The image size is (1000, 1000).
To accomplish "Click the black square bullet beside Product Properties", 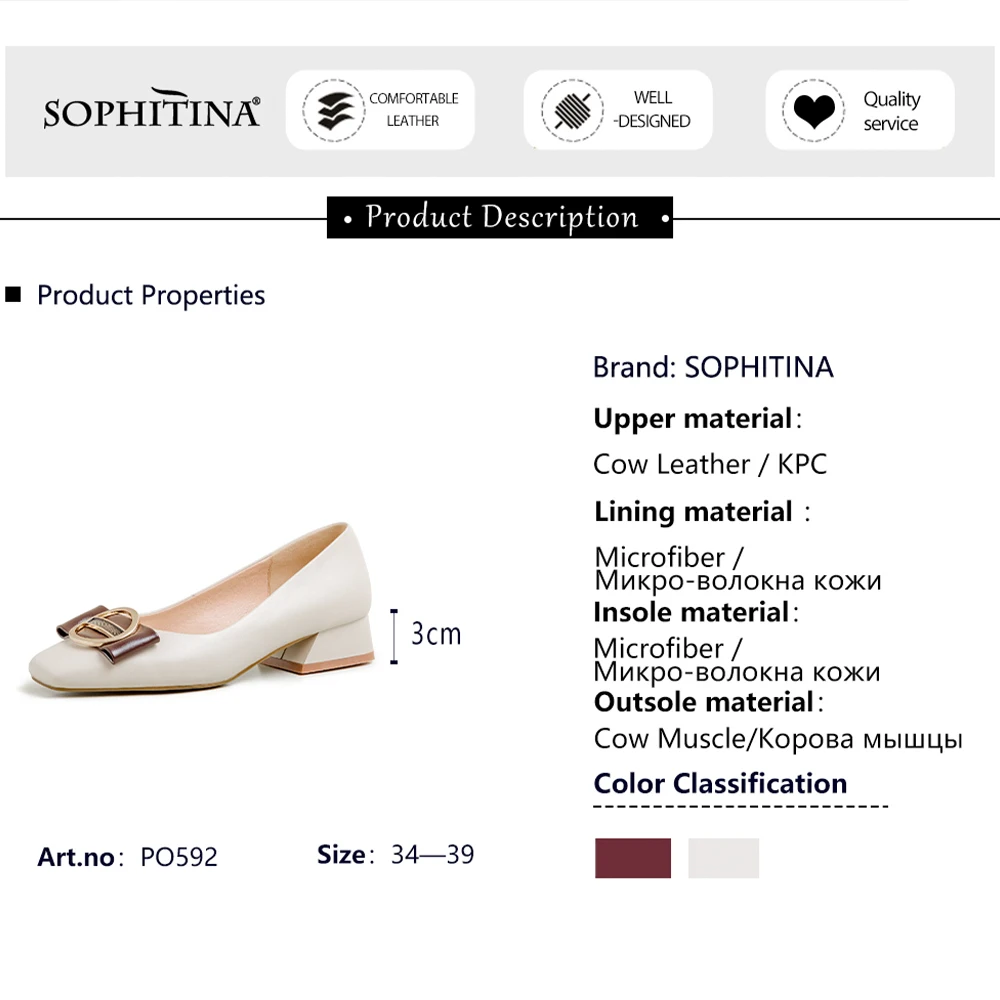I will (x=13, y=295).
